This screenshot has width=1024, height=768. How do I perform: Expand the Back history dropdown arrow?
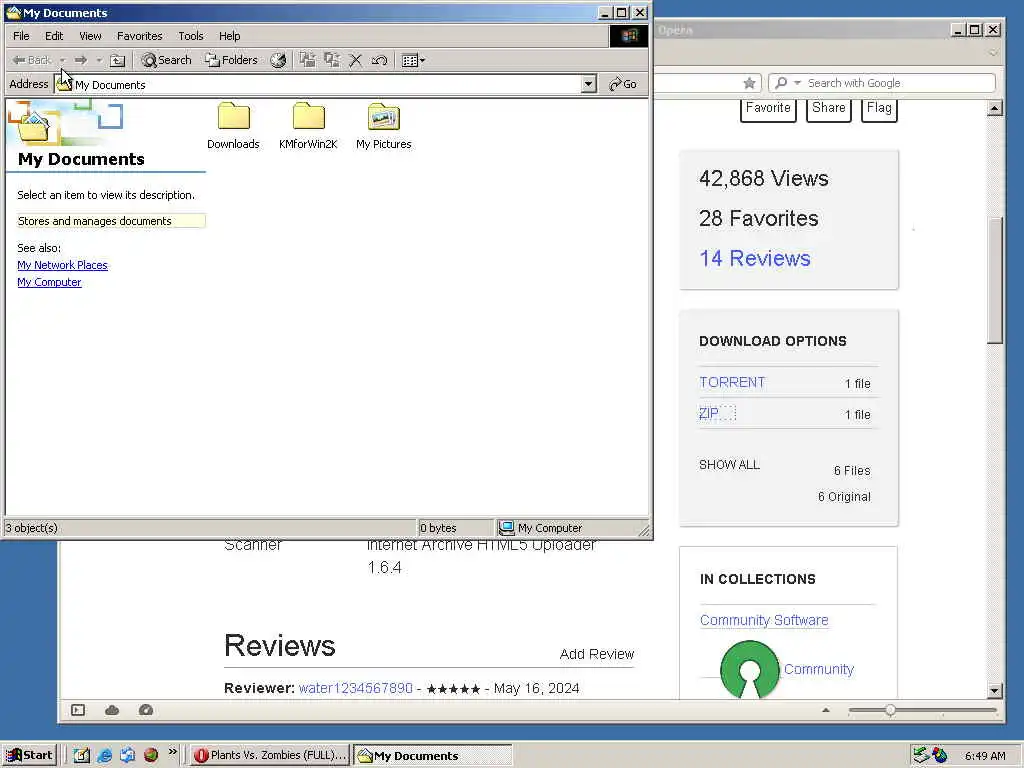click(63, 60)
